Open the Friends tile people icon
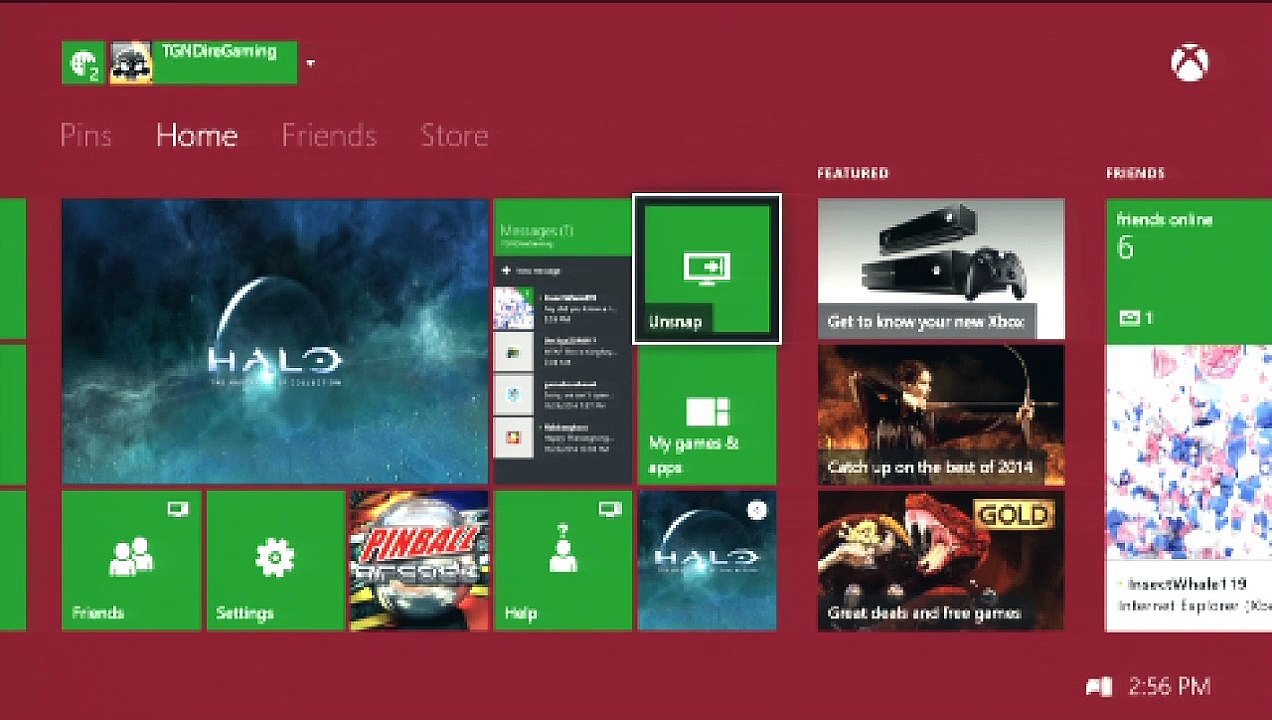1272x720 pixels. 131,557
